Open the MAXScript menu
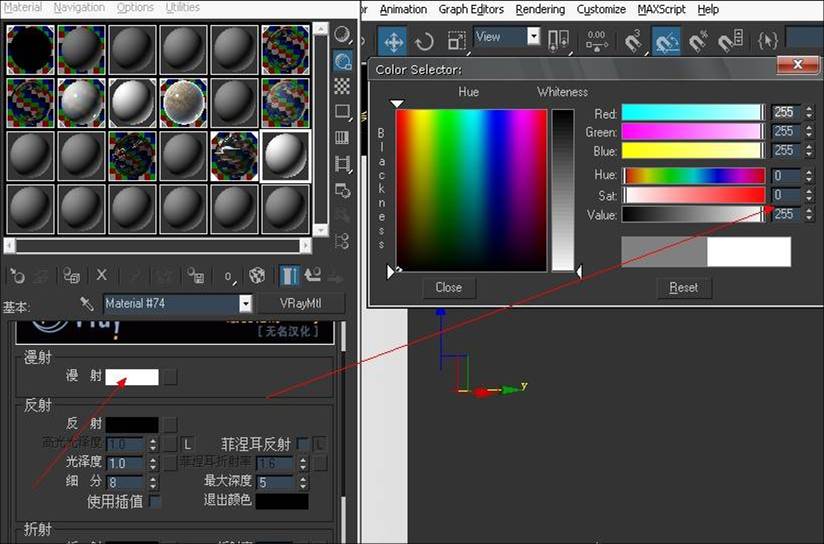824x544 pixels. (x=661, y=9)
